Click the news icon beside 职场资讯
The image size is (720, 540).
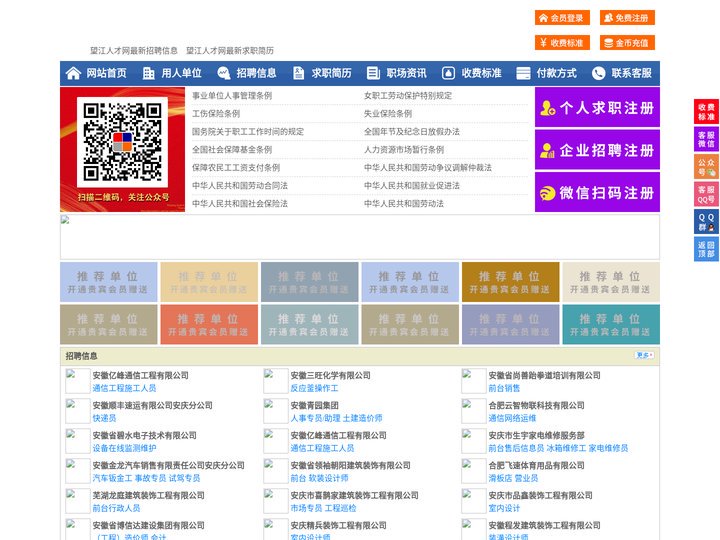coord(373,73)
